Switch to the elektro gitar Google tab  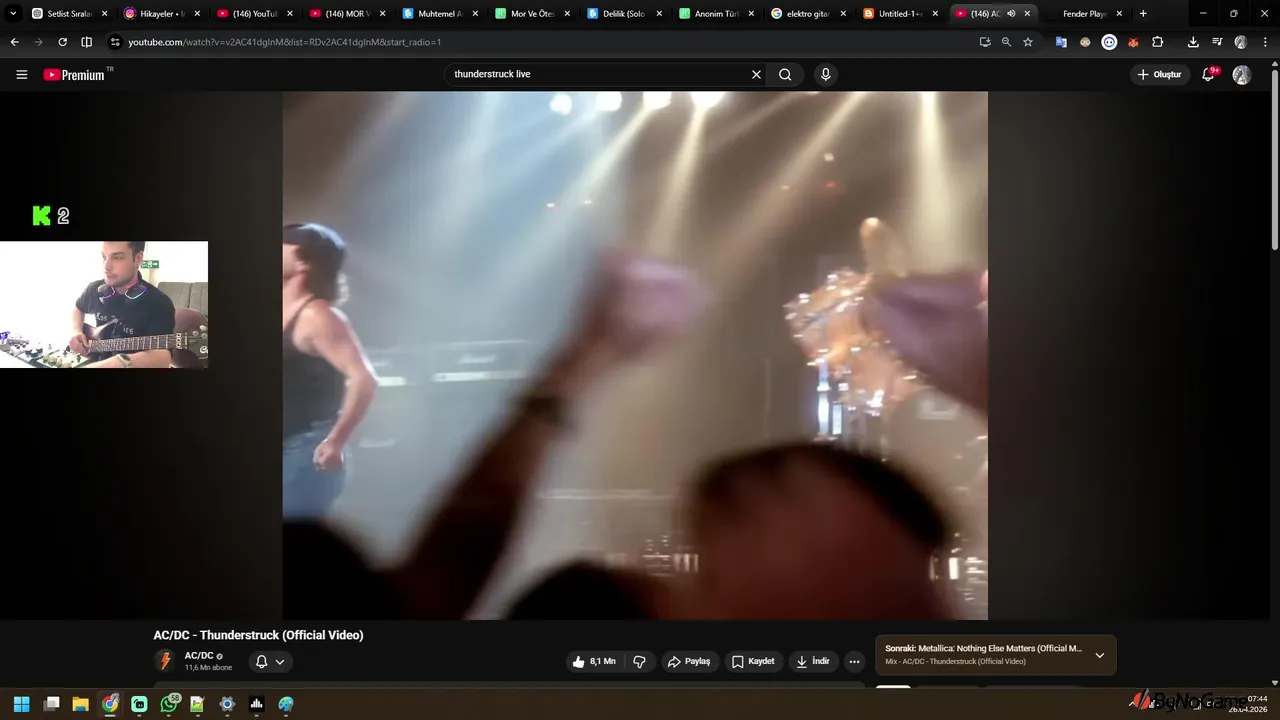coord(808,14)
